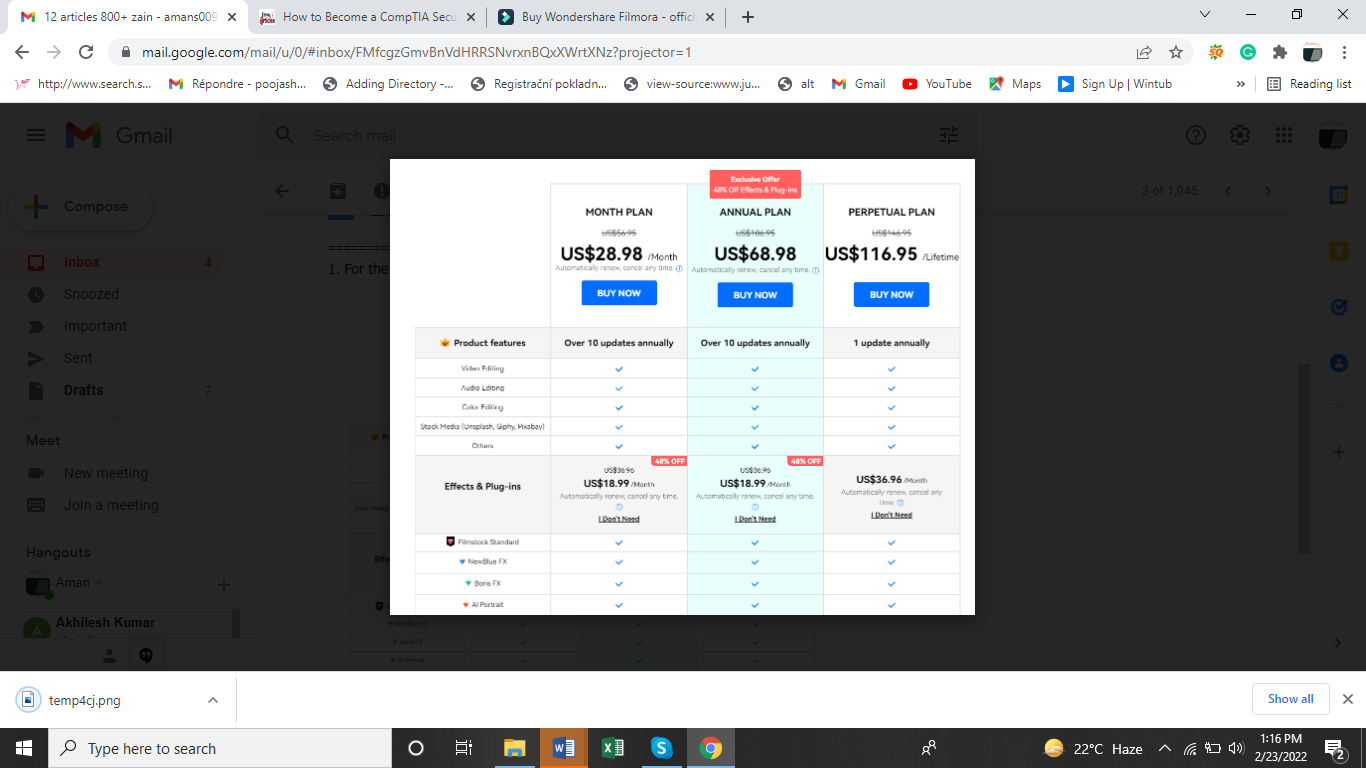Open Maps bookmark
Screen dimensions: 1366x768
(x=1014, y=84)
